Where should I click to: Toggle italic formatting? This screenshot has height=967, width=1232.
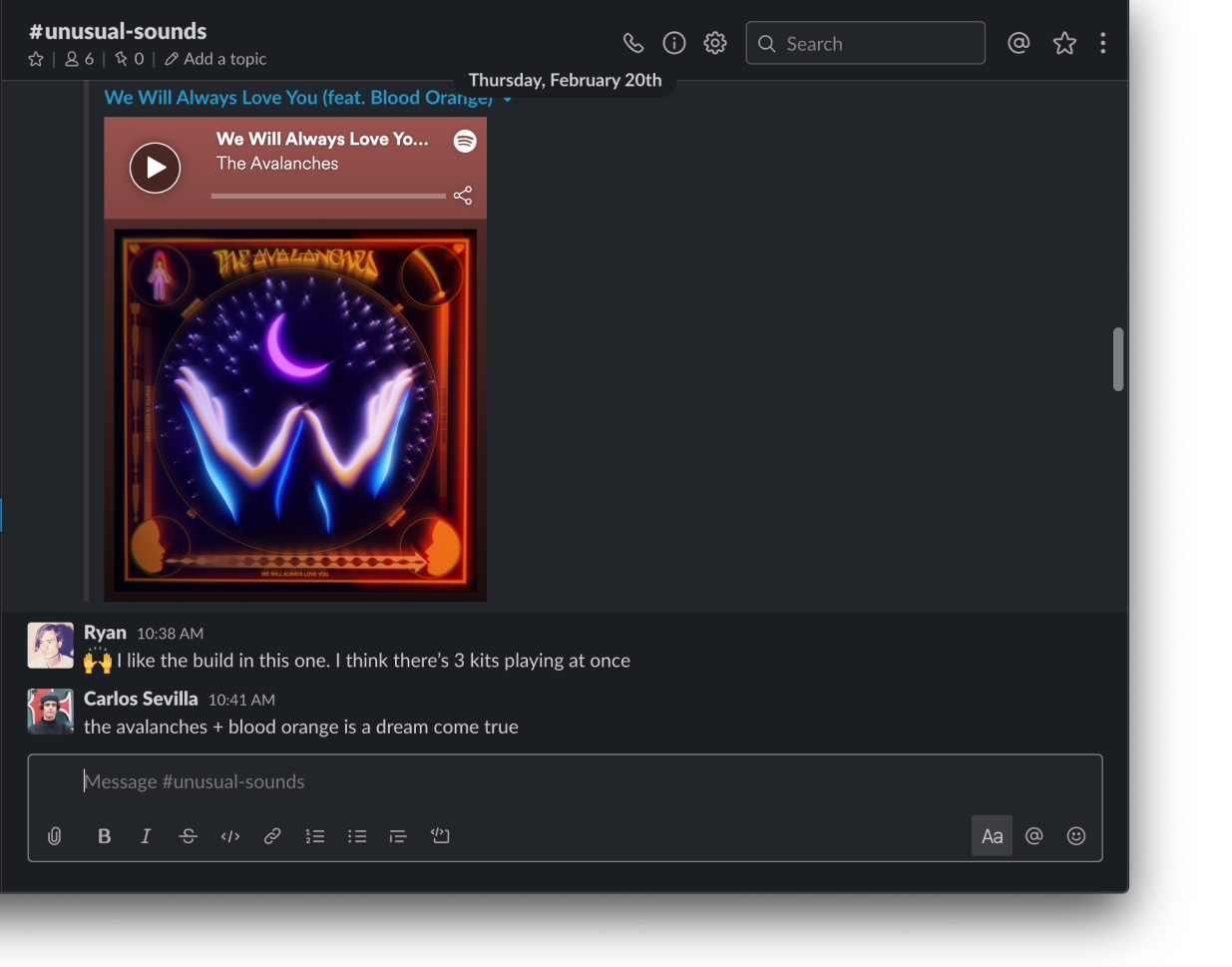tap(146, 836)
